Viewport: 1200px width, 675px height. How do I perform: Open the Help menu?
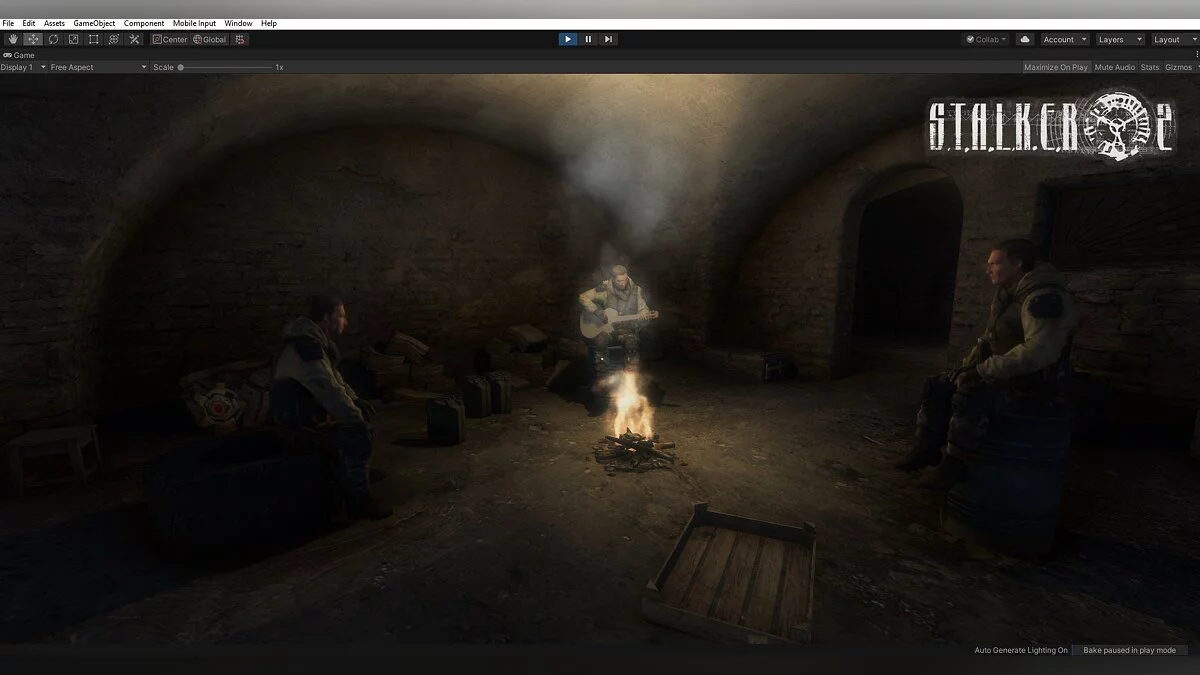tap(269, 23)
